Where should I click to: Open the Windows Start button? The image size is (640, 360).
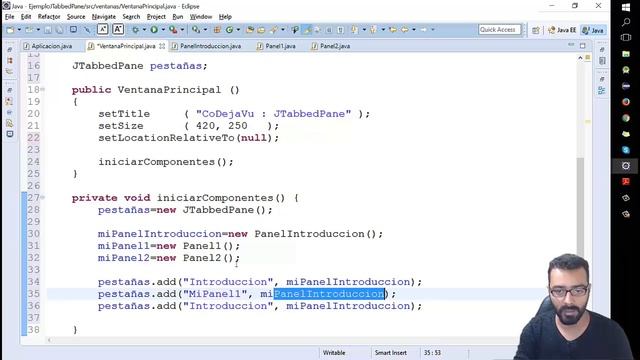(x=626, y=7)
